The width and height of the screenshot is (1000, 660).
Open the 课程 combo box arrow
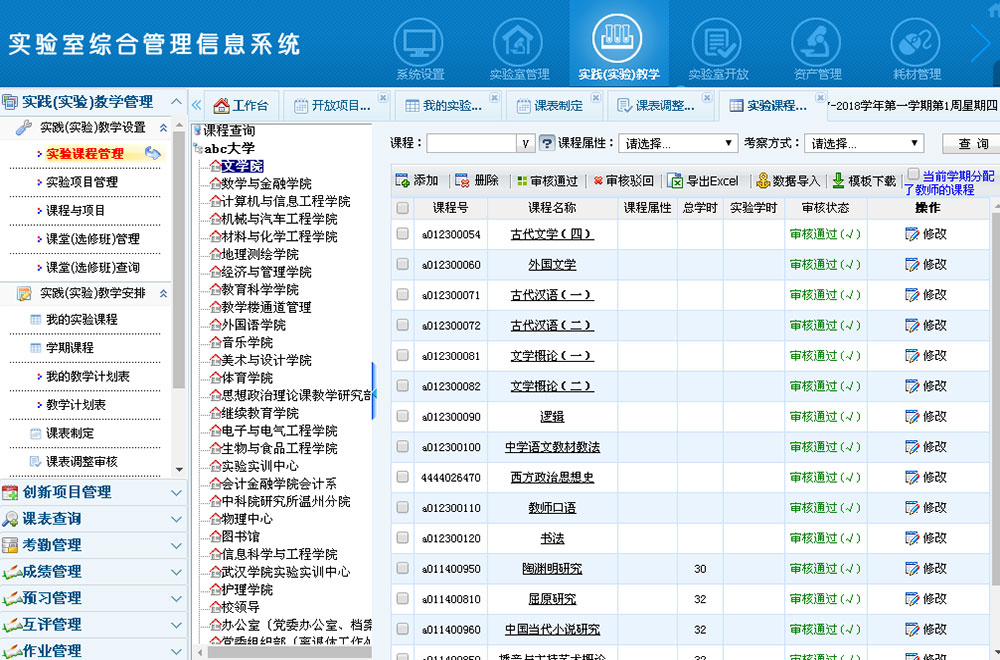click(525, 143)
